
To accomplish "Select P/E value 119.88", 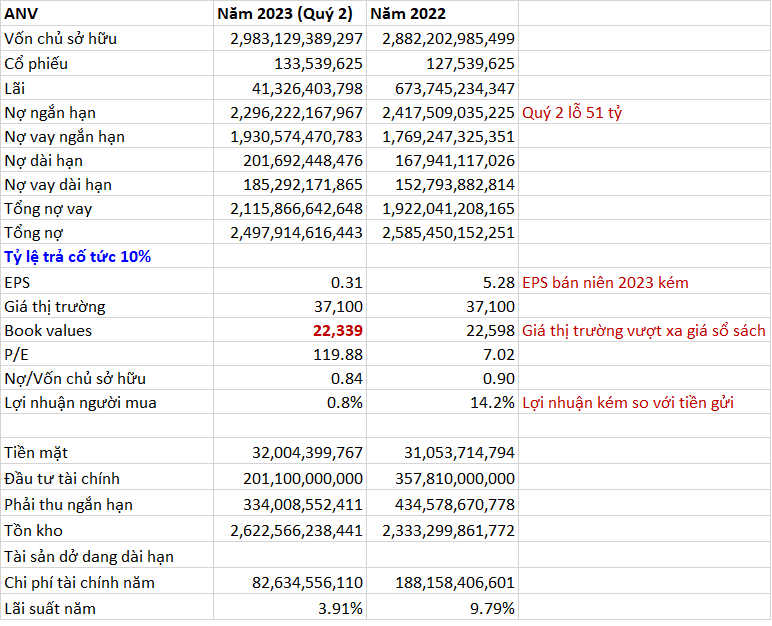I will point(338,355).
